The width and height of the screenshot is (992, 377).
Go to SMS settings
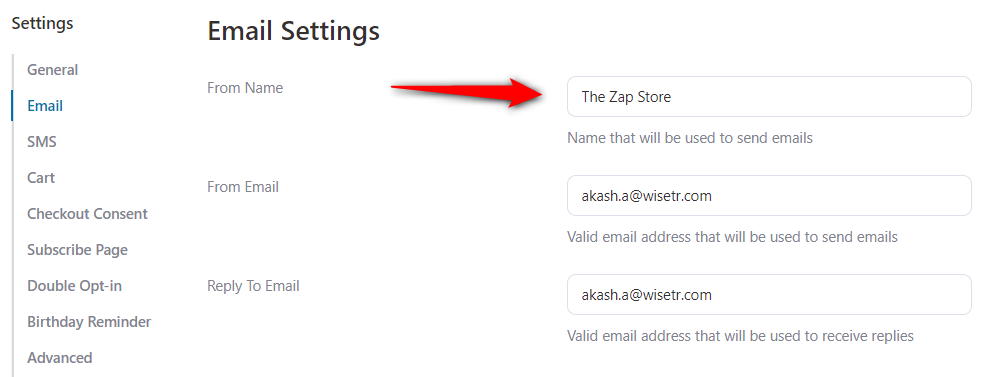[42, 142]
